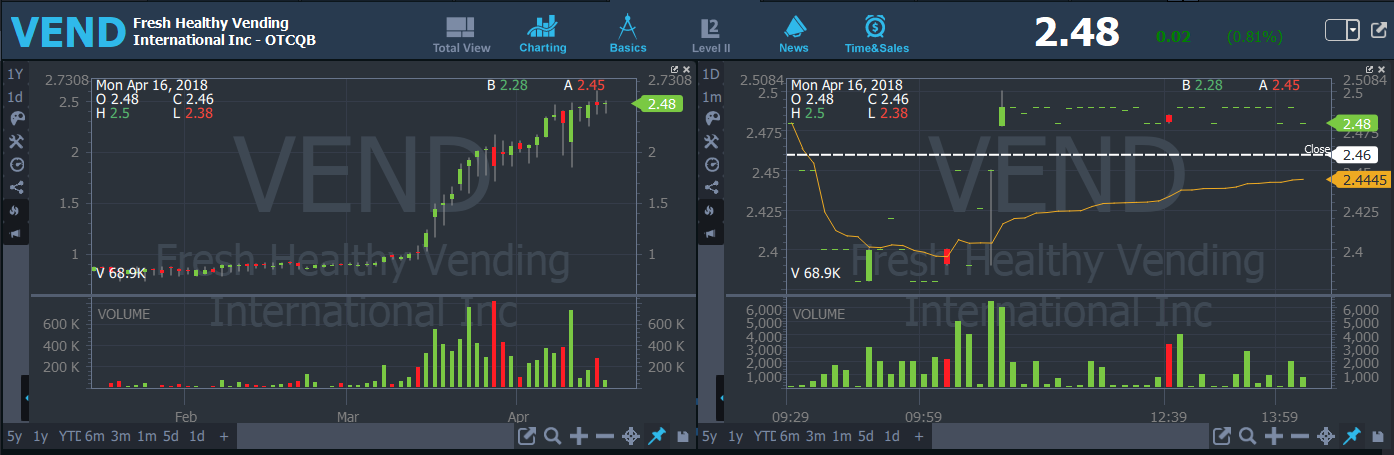Image resolution: width=1394 pixels, height=455 pixels.
Task: Click the VEND ticker symbol
Action: [68, 32]
